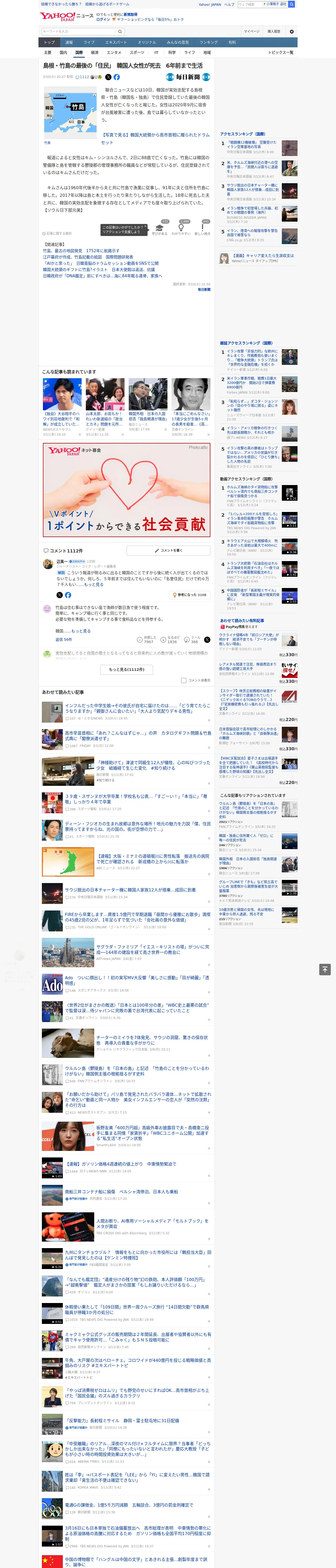Click the ログイン link
Viewport: 336px width, 1568px height.
(103, 20)
